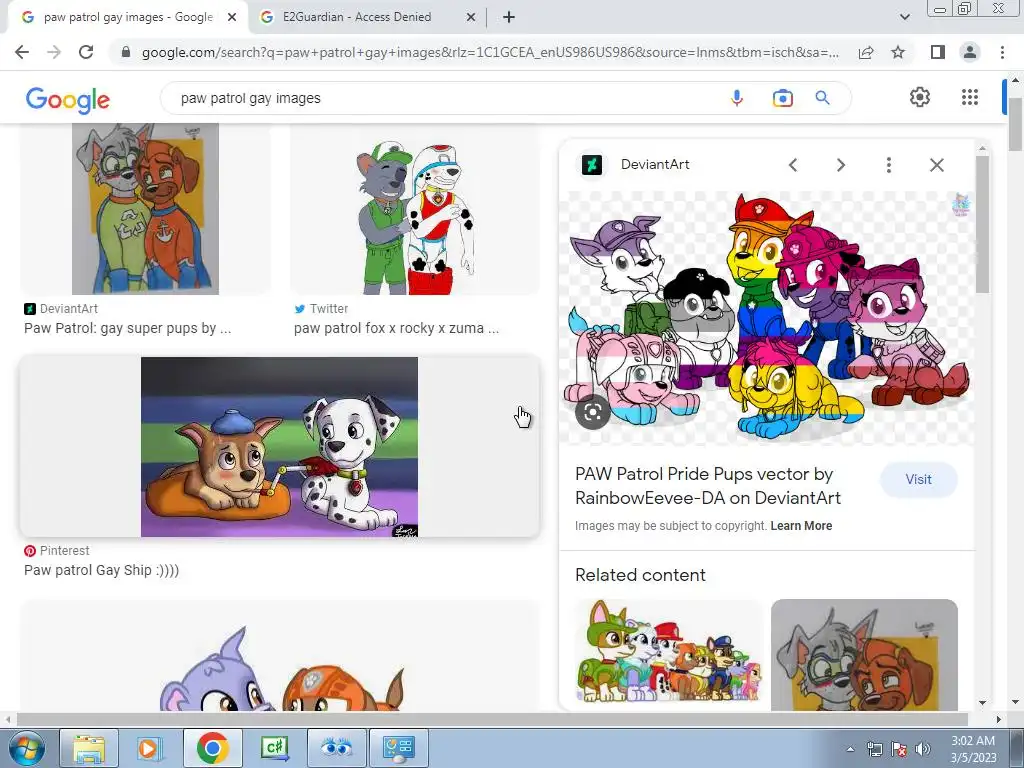The image size is (1024, 768).
Task: Open the Learn More copyright link
Action: [x=801, y=526]
